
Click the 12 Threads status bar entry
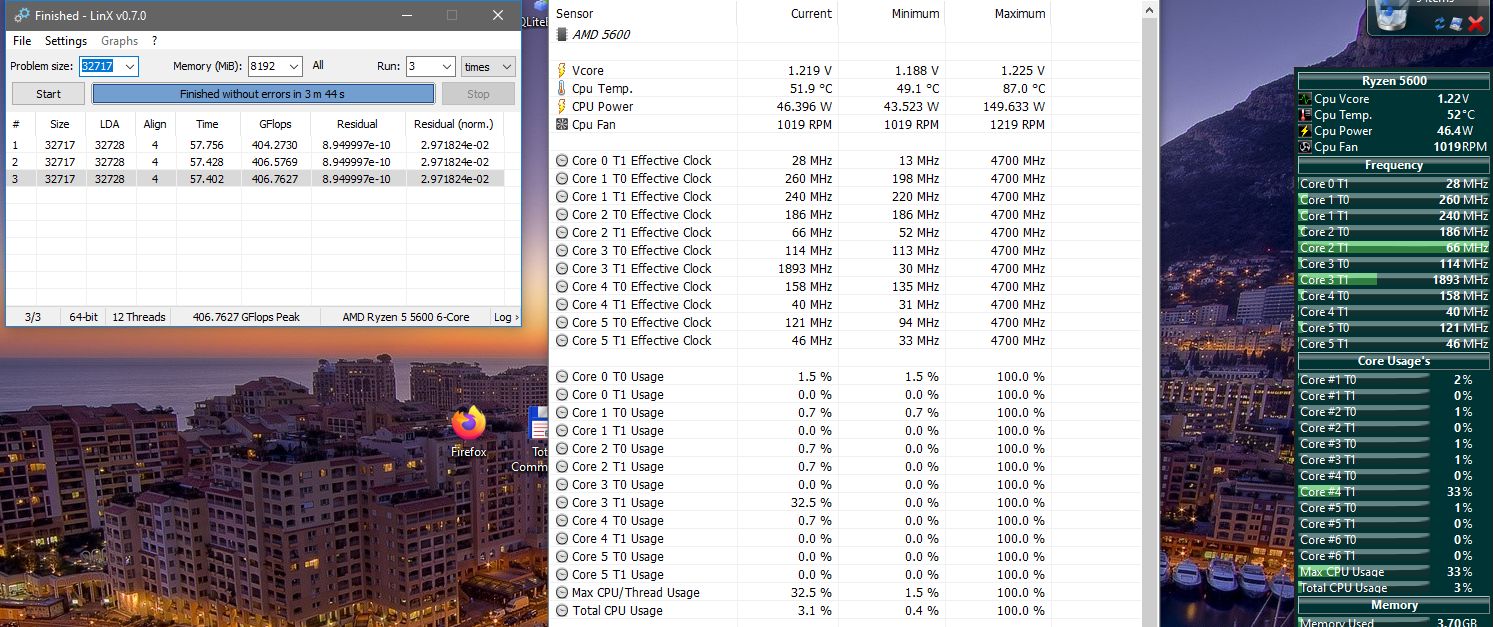138,317
